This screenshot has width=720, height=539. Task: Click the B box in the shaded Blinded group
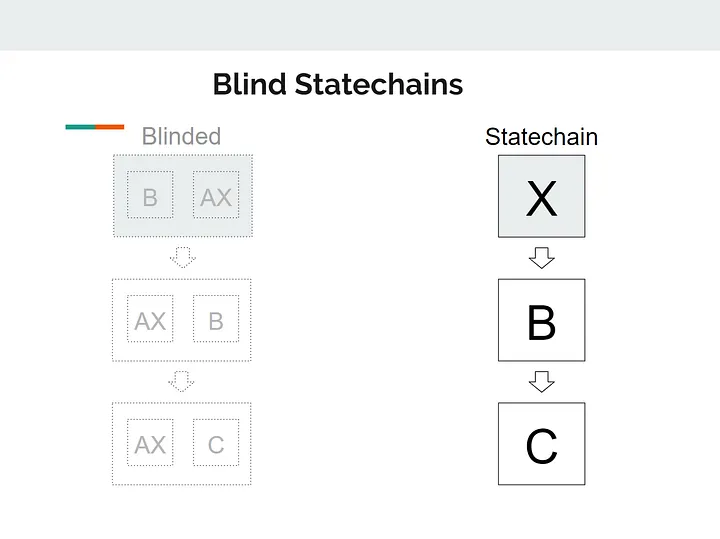(x=150, y=196)
